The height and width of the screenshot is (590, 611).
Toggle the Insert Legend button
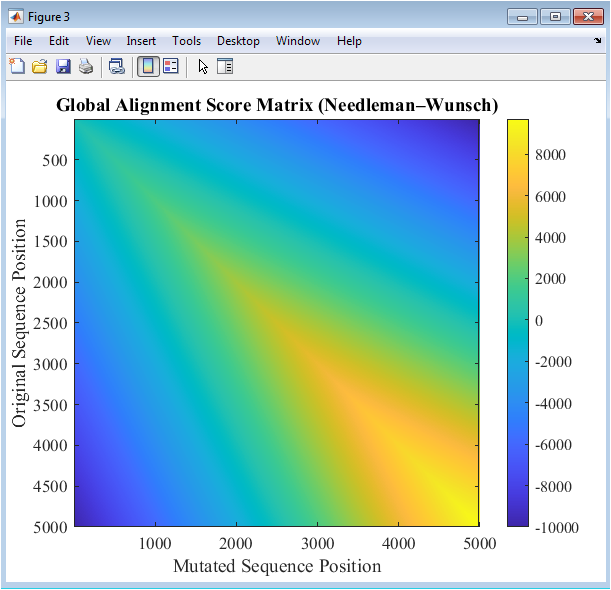(x=170, y=67)
